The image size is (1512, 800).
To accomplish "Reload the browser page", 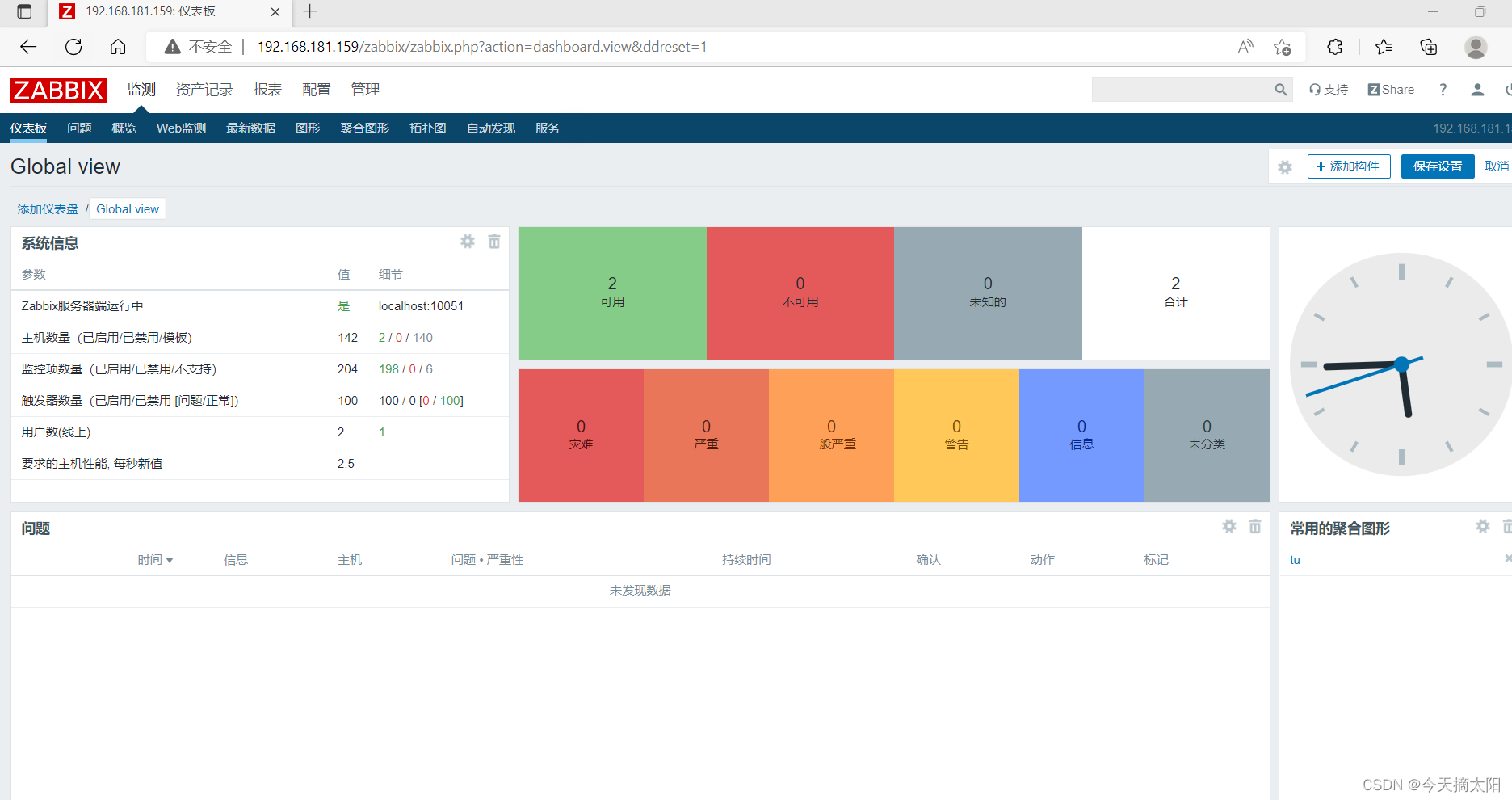I will [73, 47].
